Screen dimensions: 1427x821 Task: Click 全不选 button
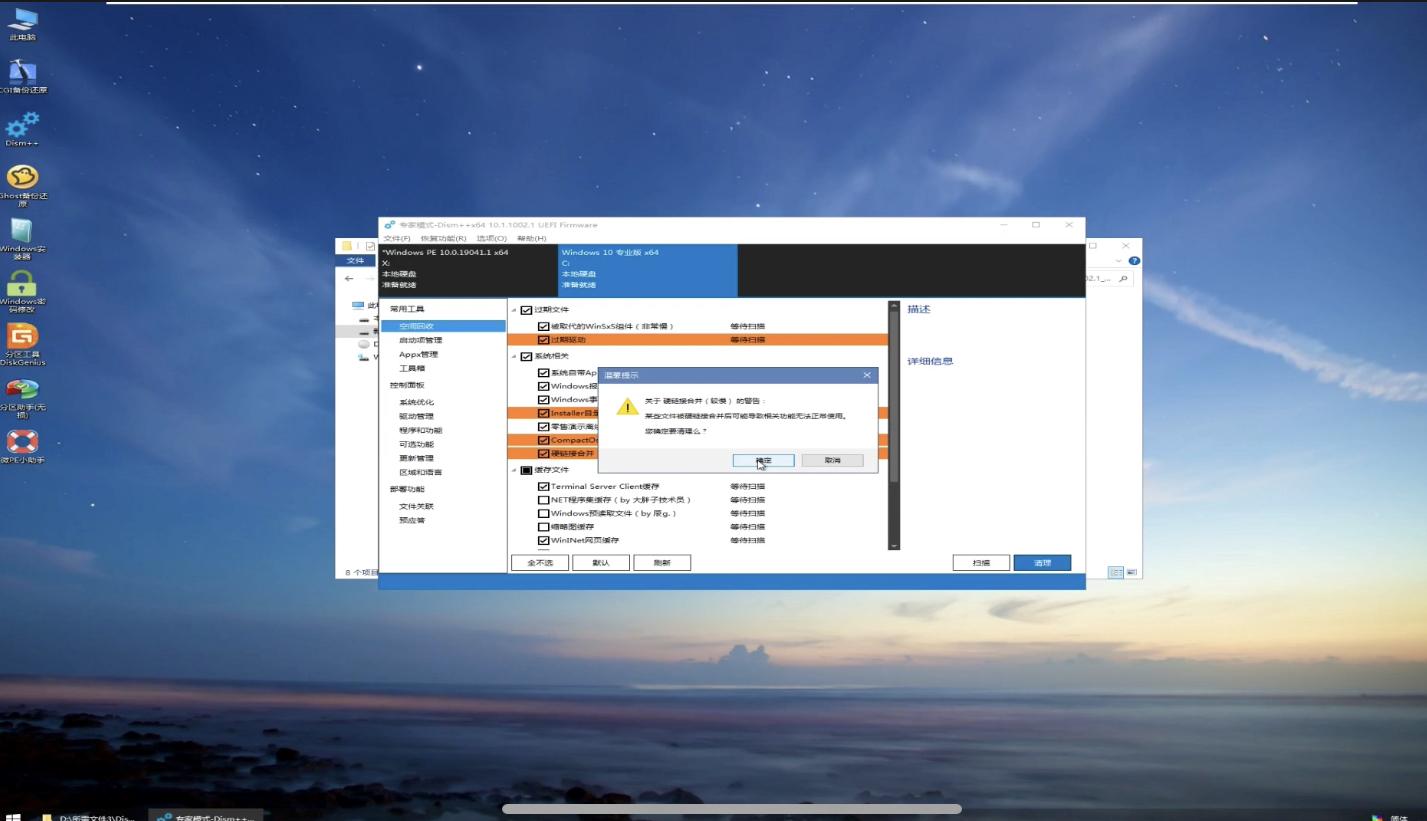click(541, 563)
